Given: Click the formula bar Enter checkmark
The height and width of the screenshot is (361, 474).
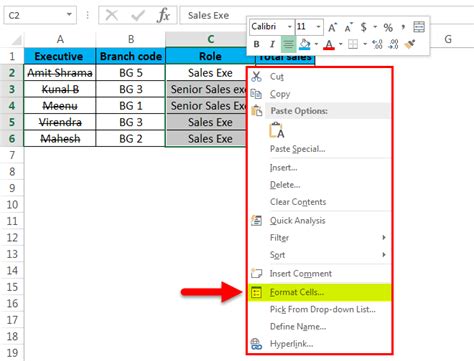Looking at the screenshot, I should click(x=138, y=15).
